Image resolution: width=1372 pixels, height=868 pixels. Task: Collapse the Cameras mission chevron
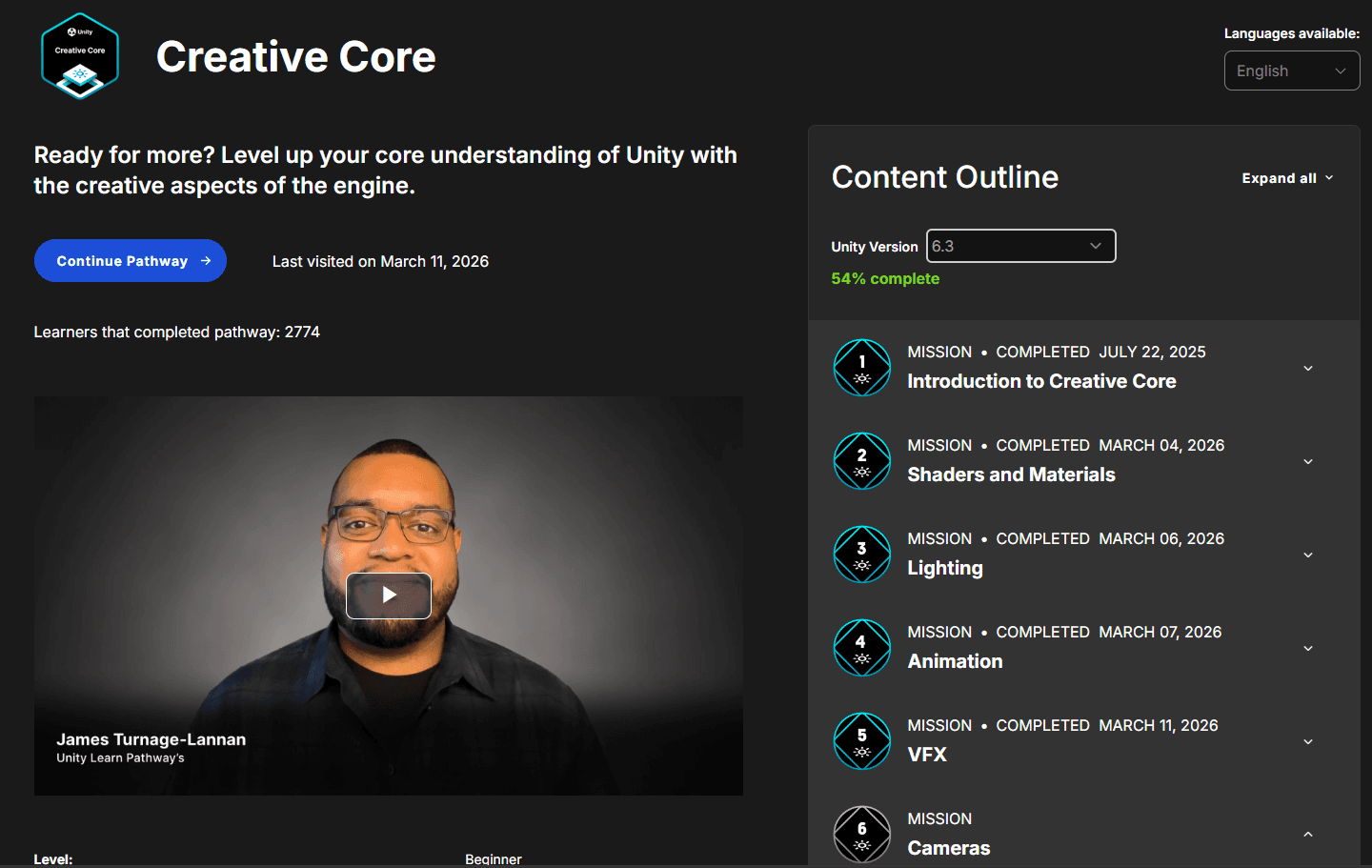[x=1308, y=835]
